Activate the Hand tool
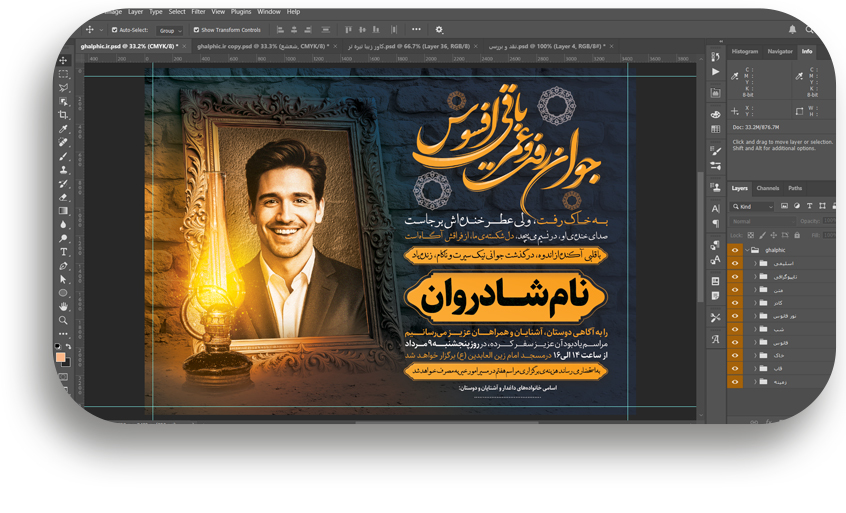846x513 pixels. pyautogui.click(x=64, y=306)
